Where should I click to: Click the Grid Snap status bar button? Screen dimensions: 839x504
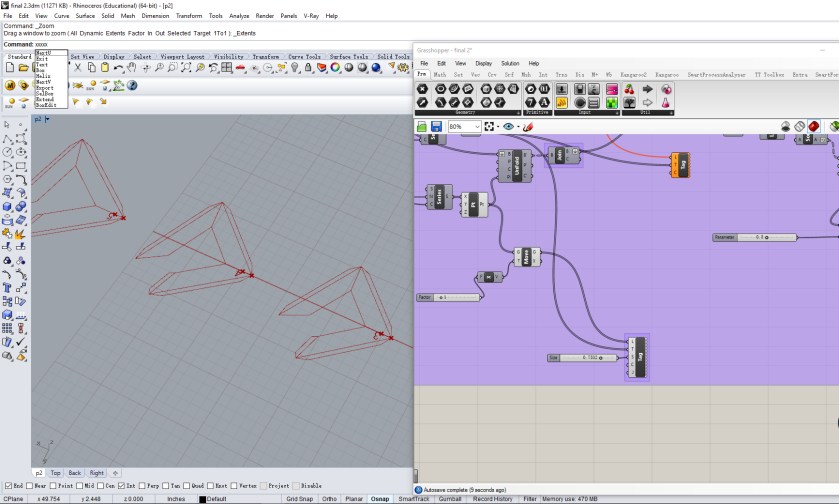pos(298,498)
